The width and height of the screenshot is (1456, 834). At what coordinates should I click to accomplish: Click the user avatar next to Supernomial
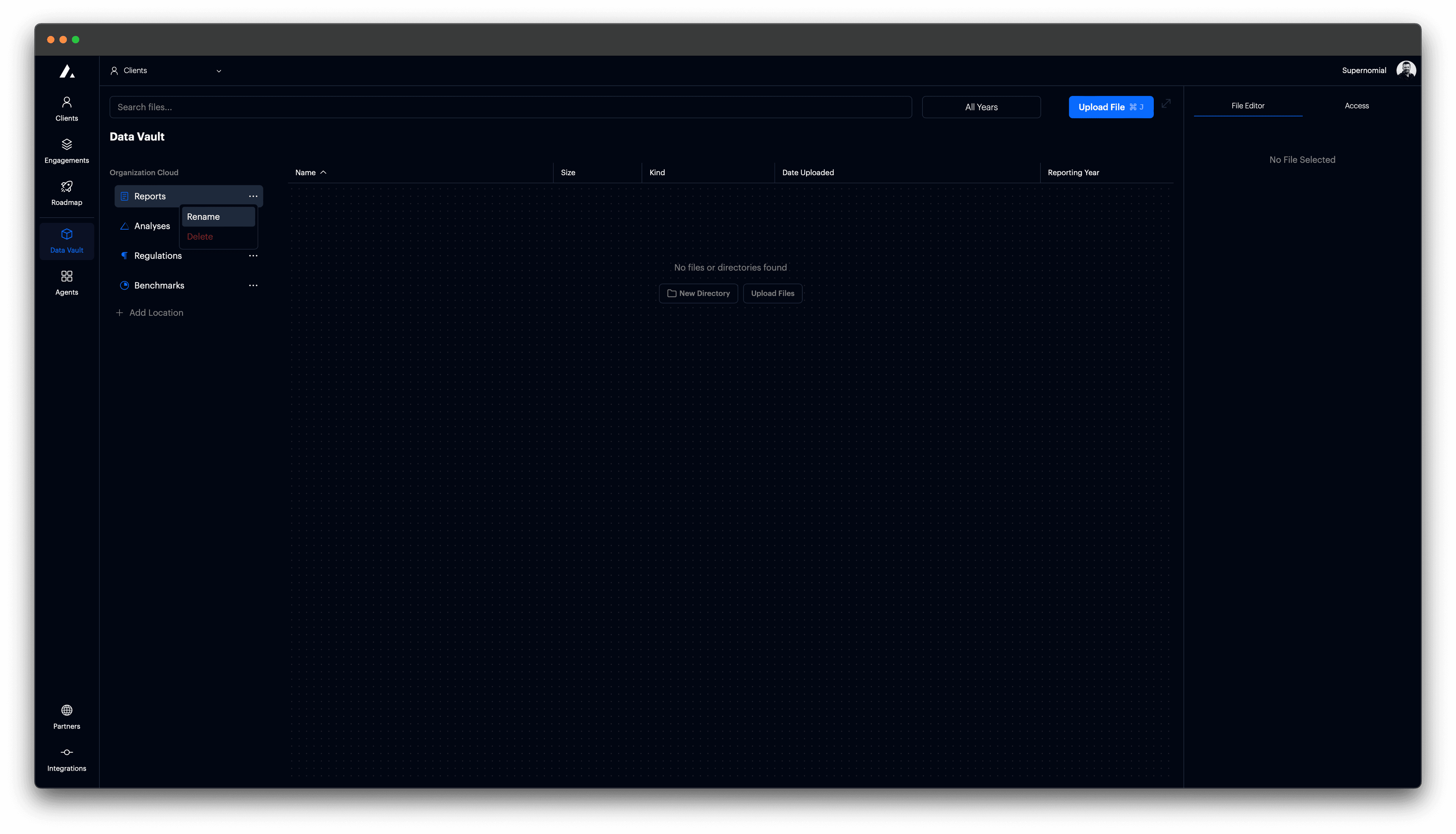coord(1407,69)
